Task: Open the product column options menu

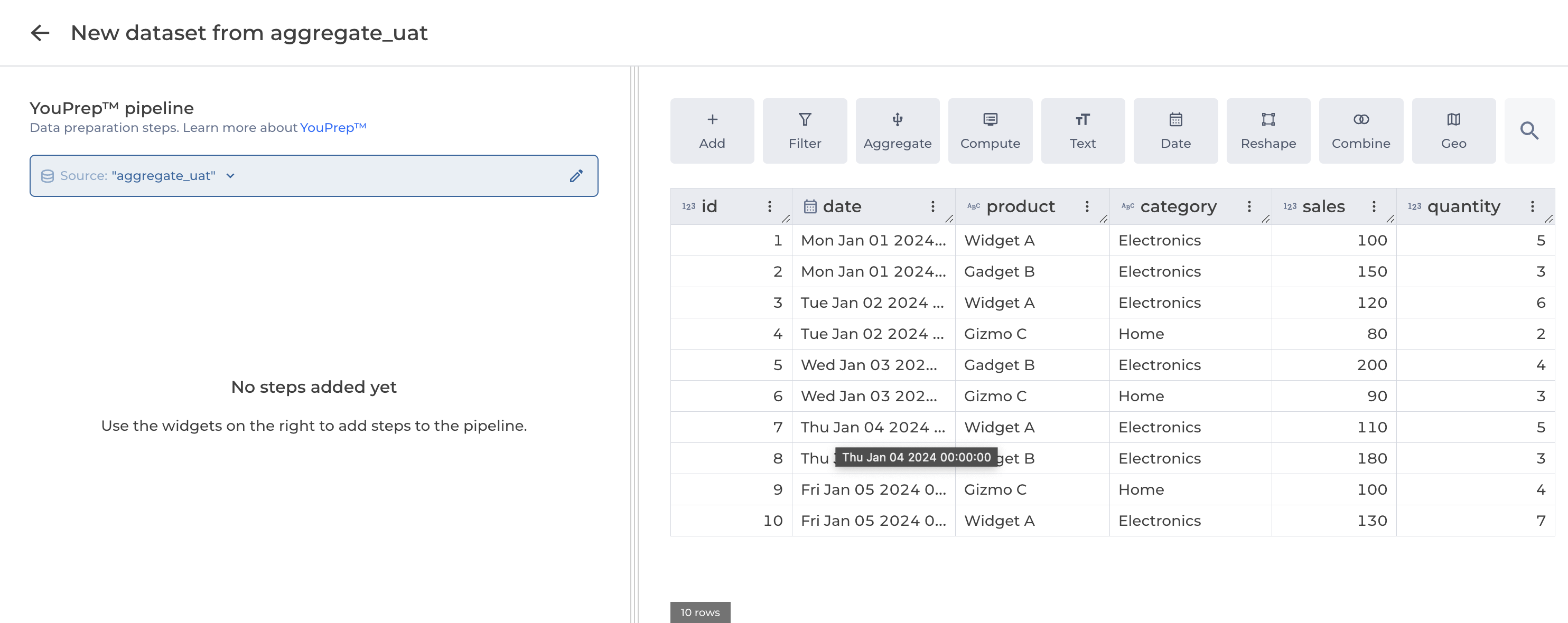Action: (x=1087, y=206)
